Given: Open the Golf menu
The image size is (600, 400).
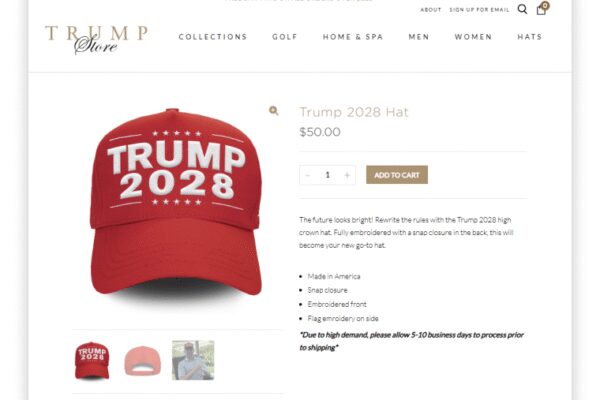Looking at the screenshot, I should point(285,37).
